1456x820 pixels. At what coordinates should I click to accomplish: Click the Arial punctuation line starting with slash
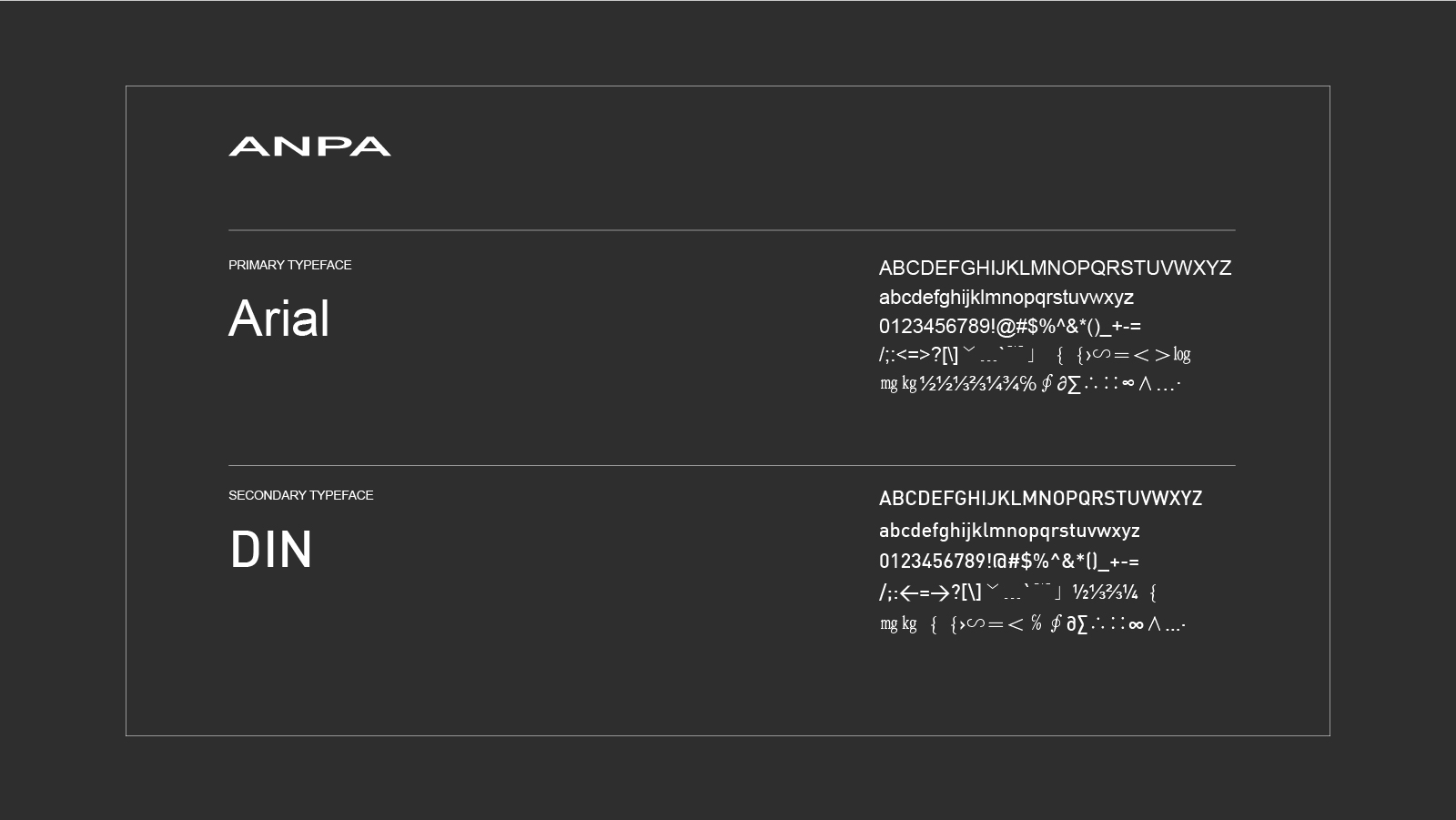point(1035,355)
